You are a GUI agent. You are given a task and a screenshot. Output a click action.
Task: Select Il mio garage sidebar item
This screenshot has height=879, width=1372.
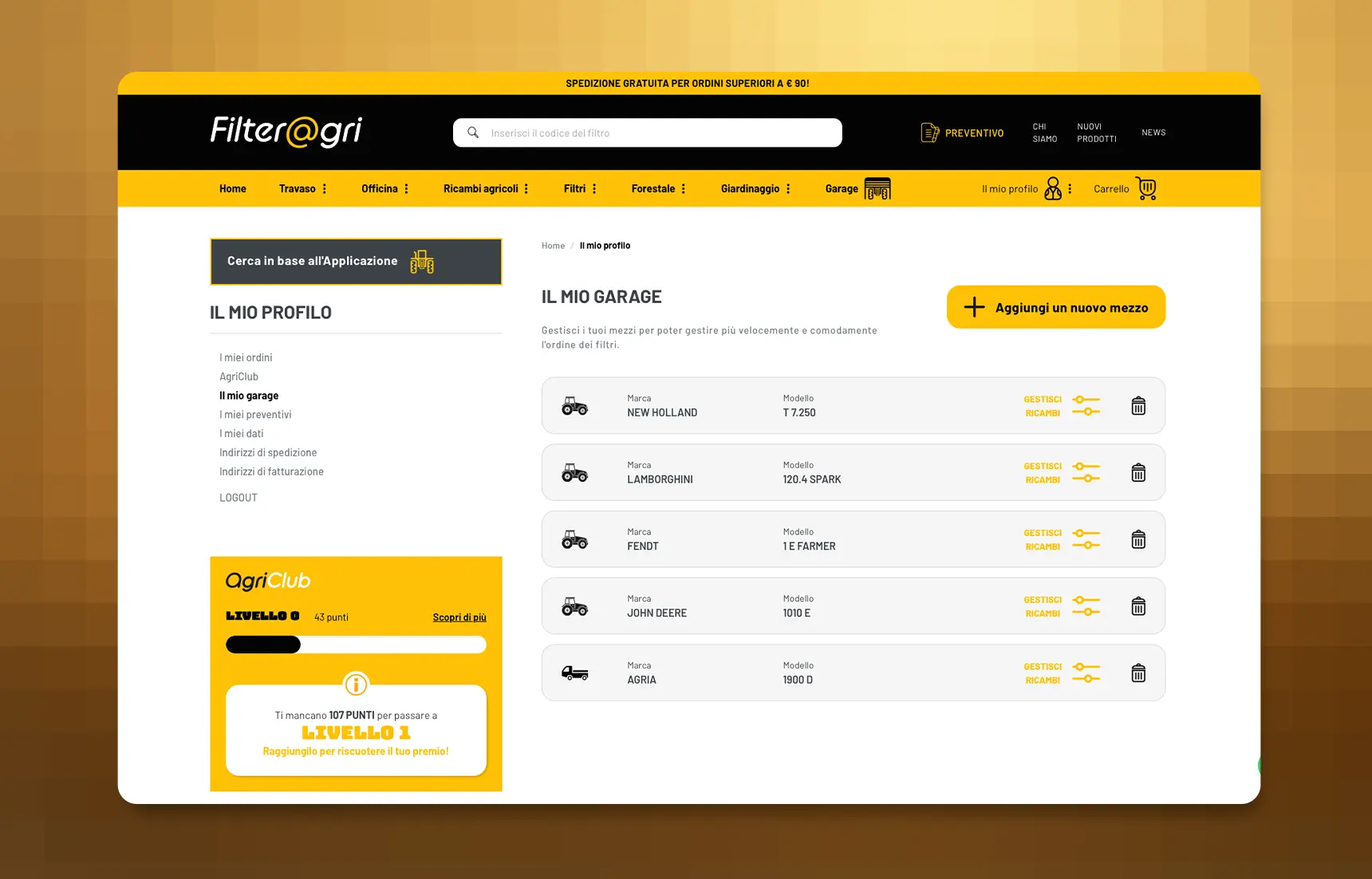coord(249,396)
